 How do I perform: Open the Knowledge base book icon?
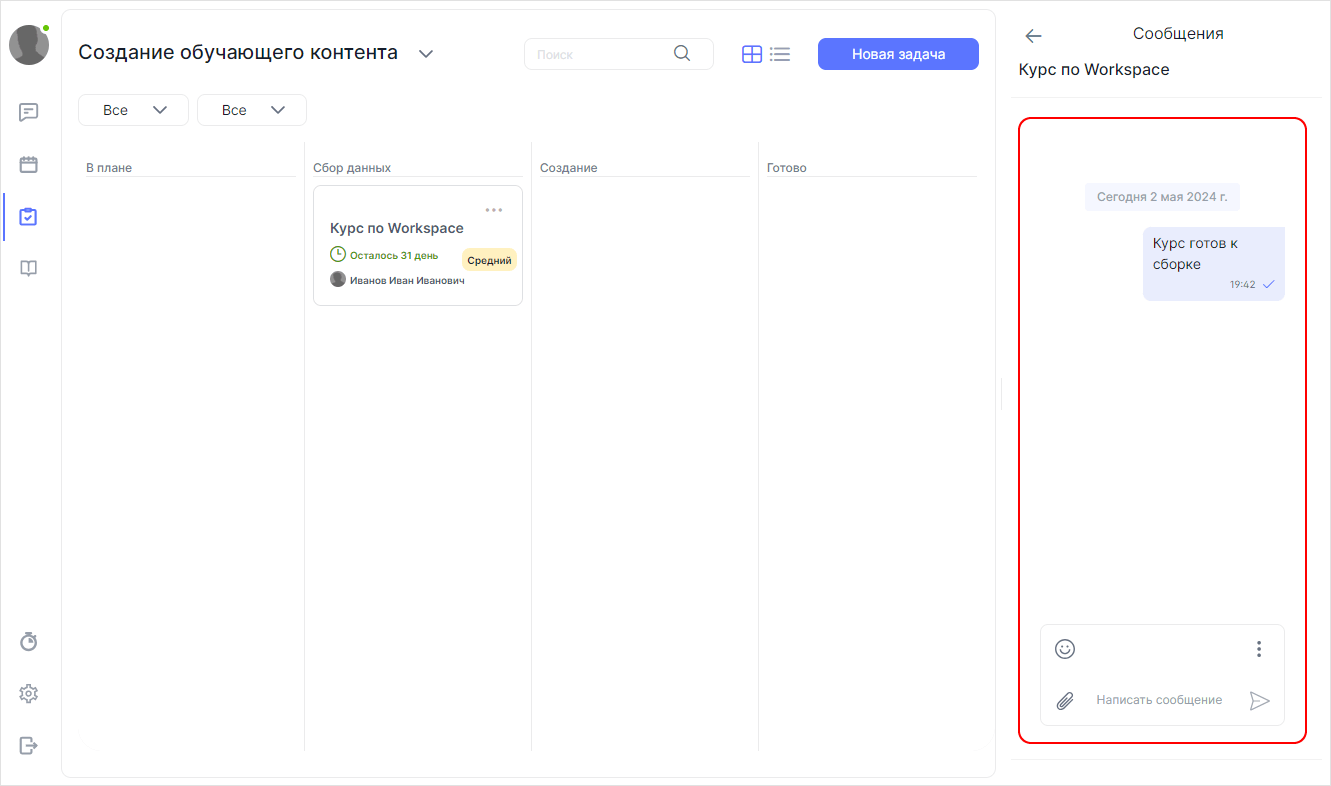click(x=28, y=268)
